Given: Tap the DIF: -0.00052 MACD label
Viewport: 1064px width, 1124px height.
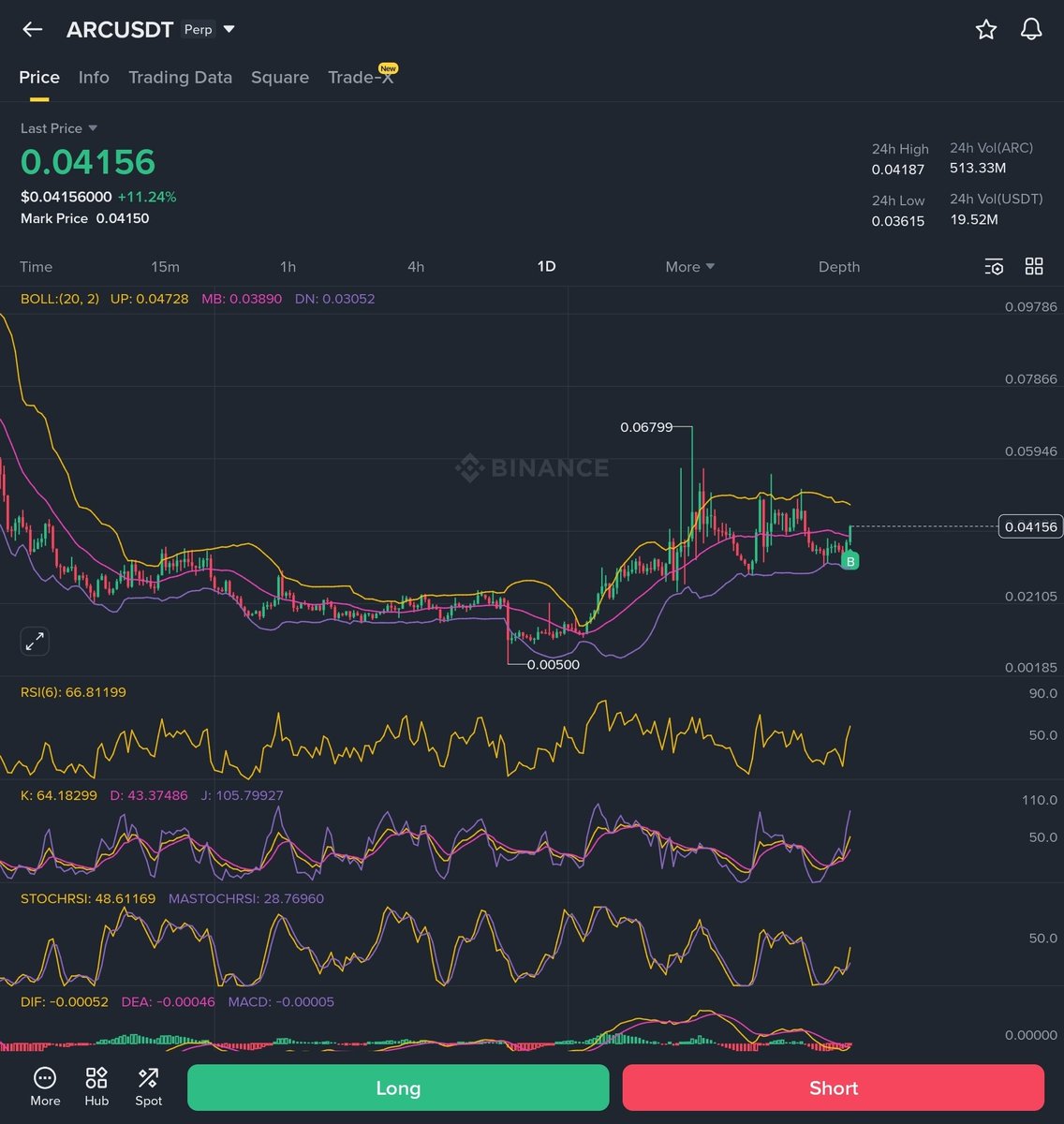Looking at the screenshot, I should pos(65,1001).
